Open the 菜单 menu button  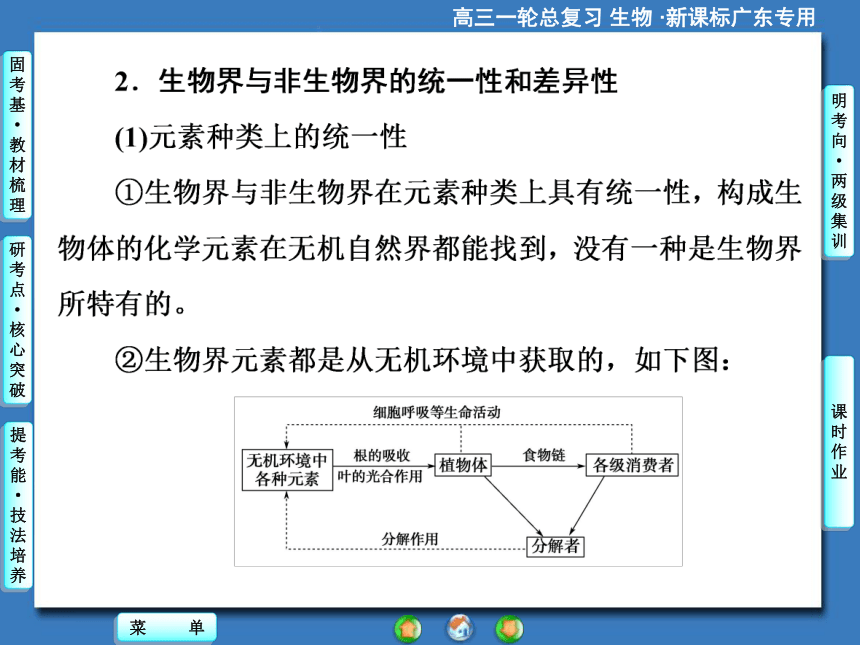point(167,627)
